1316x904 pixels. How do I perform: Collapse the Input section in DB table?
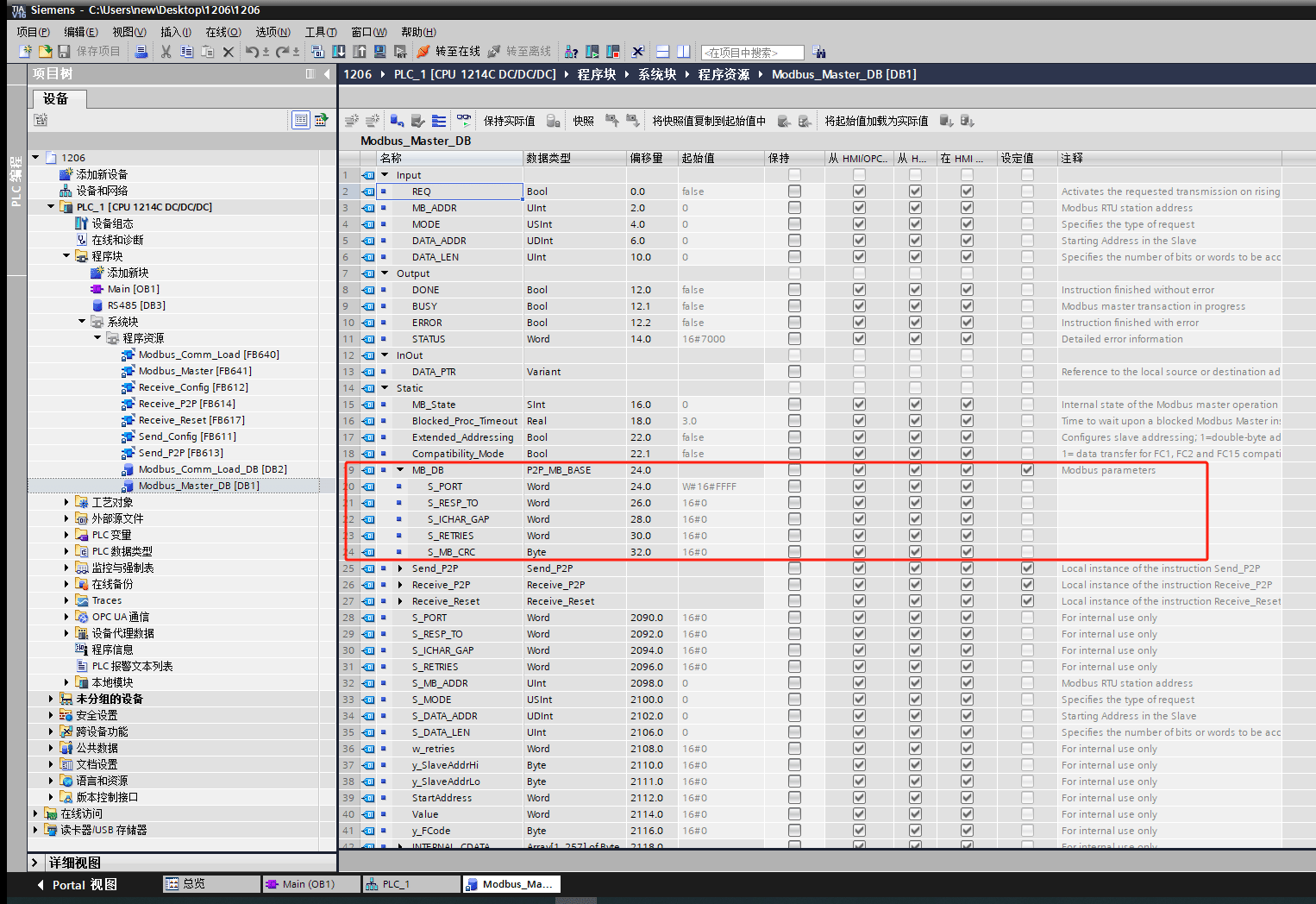coord(385,175)
